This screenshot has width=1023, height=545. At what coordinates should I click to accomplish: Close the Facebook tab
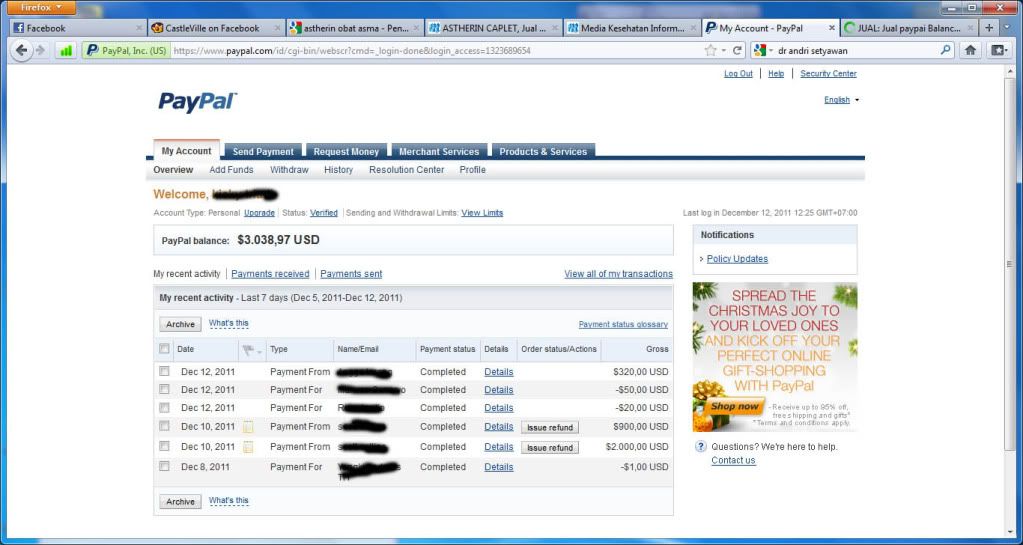(x=138, y=28)
